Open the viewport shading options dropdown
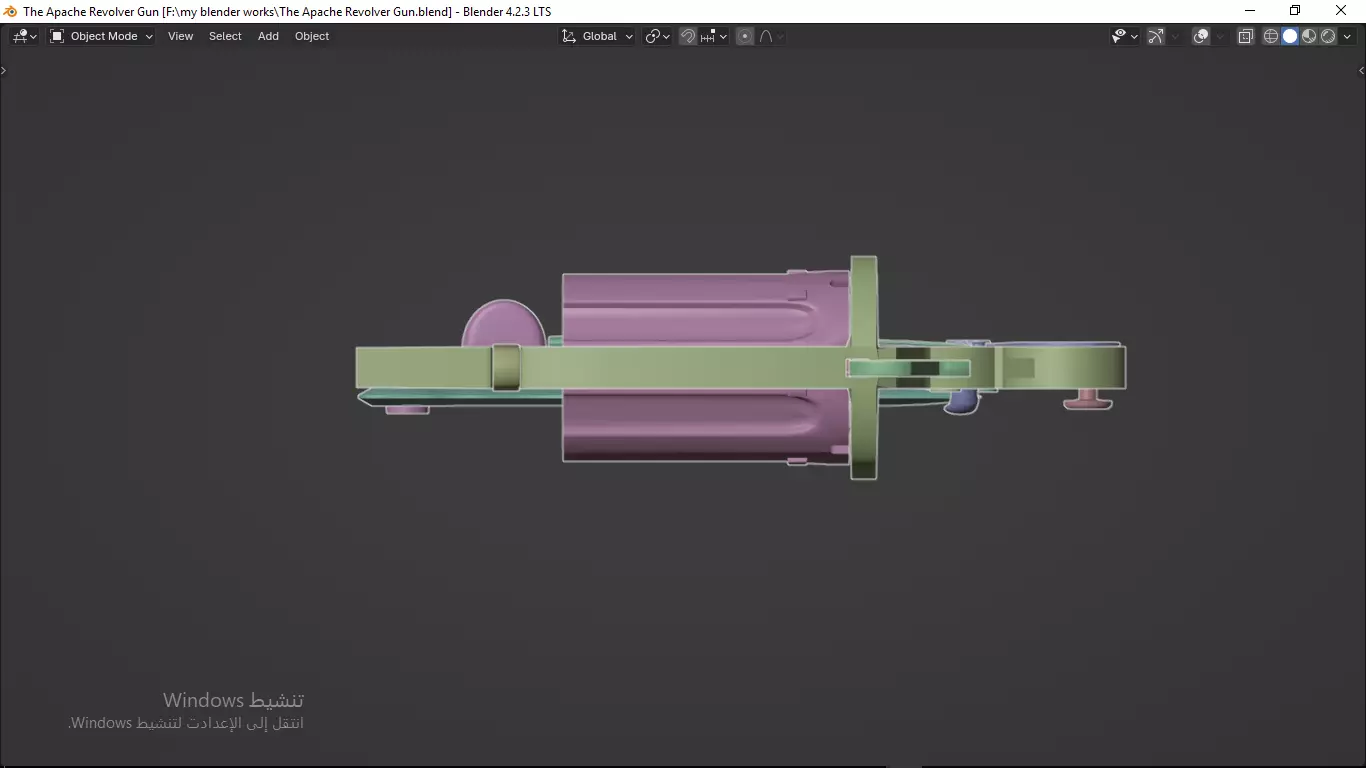This screenshot has width=1366, height=768. click(1347, 36)
